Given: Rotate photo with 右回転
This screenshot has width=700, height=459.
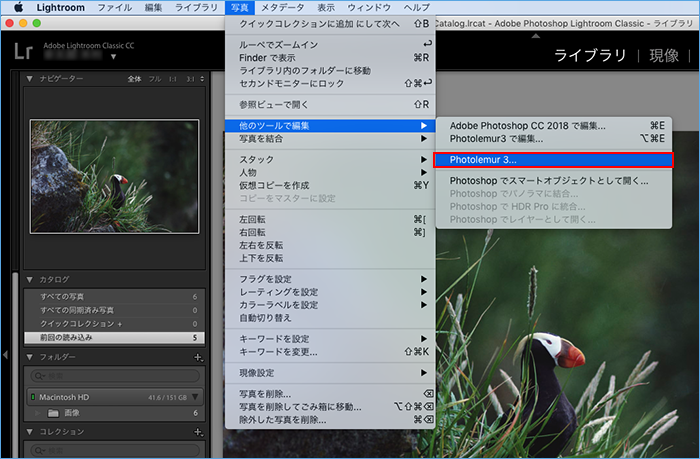Looking at the screenshot, I should point(330,232).
